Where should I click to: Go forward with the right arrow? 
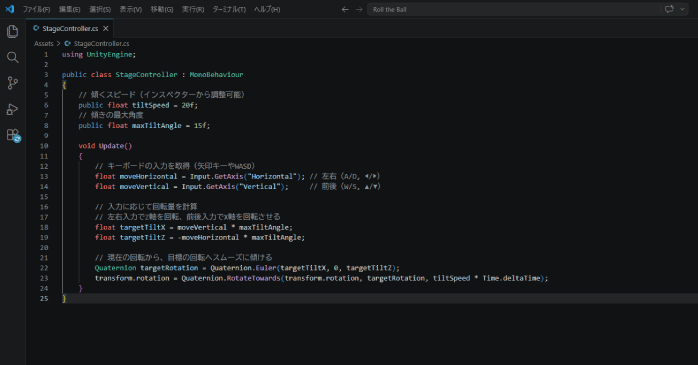pos(359,9)
